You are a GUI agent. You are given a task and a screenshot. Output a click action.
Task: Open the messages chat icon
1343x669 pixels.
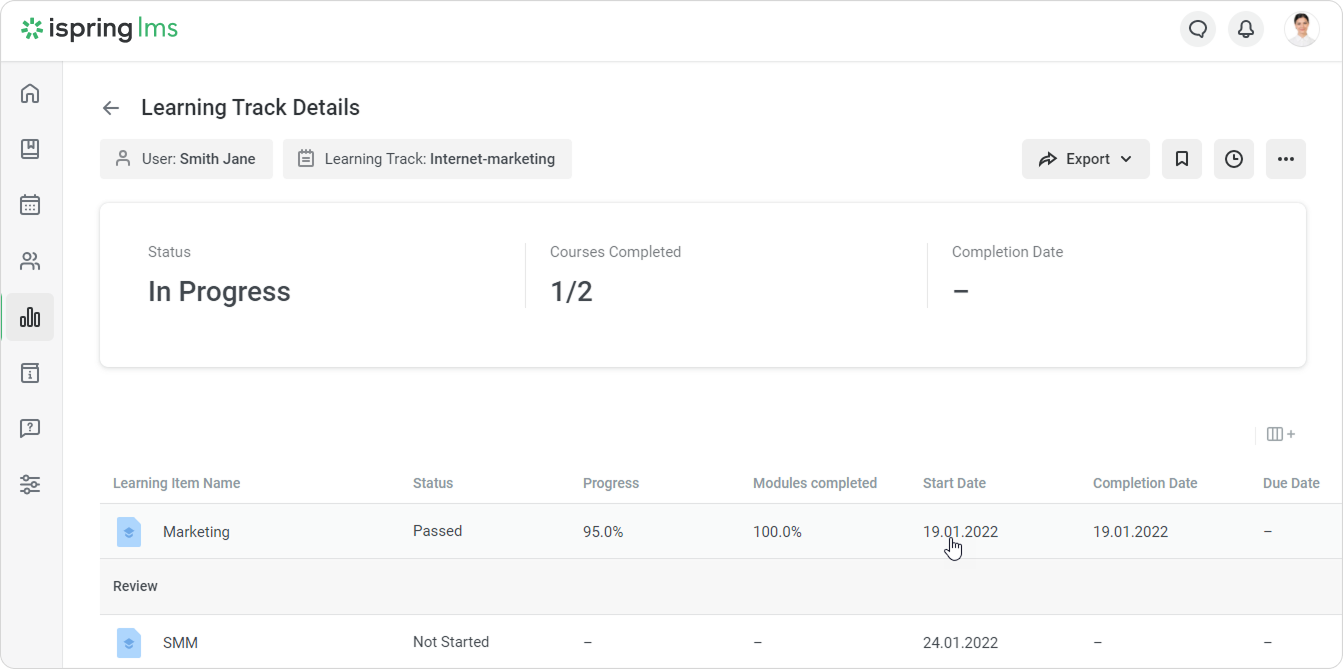coord(1198,29)
